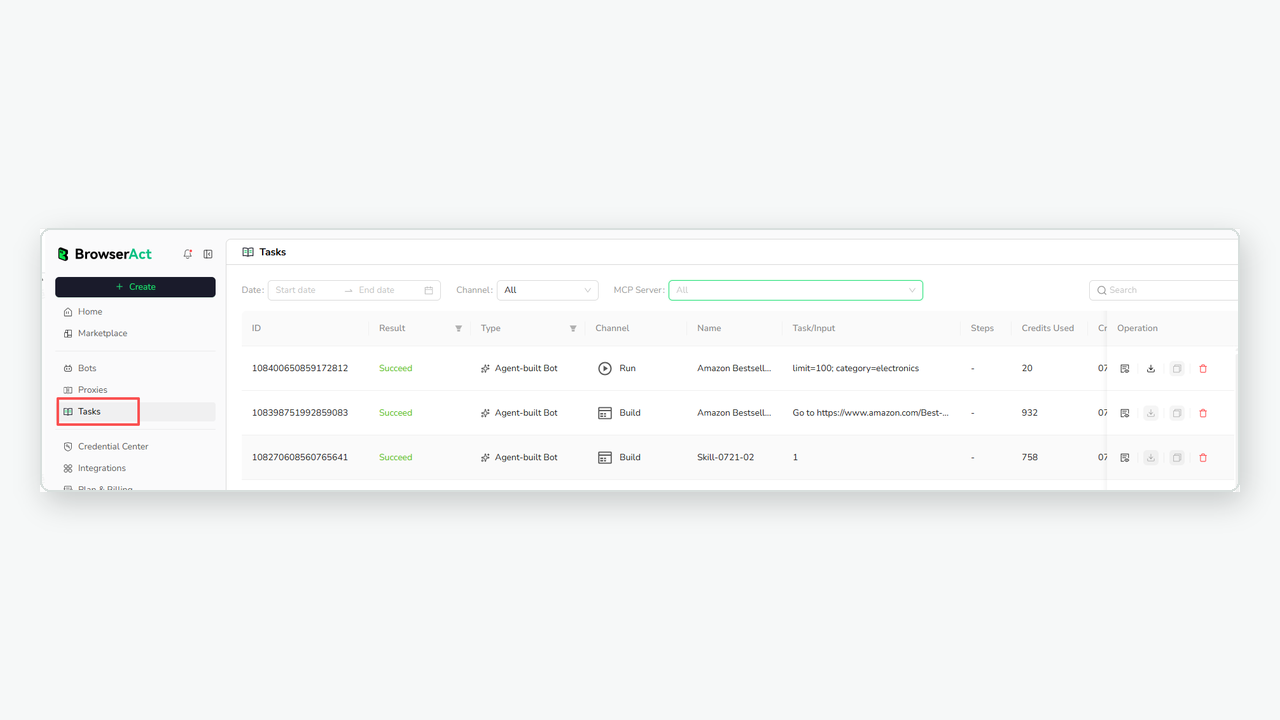Screen dimensions: 1280x720
Task: Click the BrowserAct logo
Action: 105,254
